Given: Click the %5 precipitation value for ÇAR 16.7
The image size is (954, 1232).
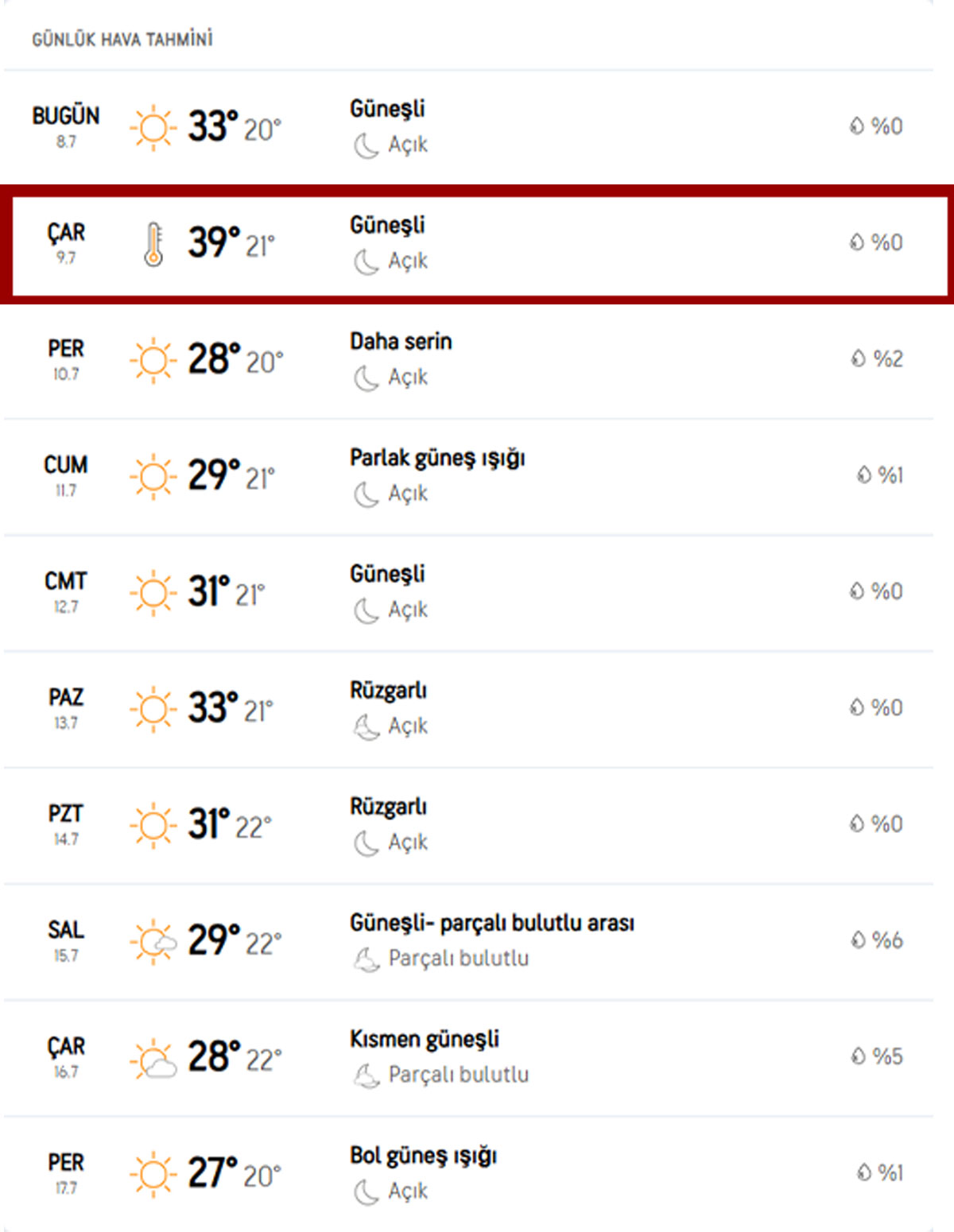Looking at the screenshot, I should pyautogui.click(x=887, y=1056).
